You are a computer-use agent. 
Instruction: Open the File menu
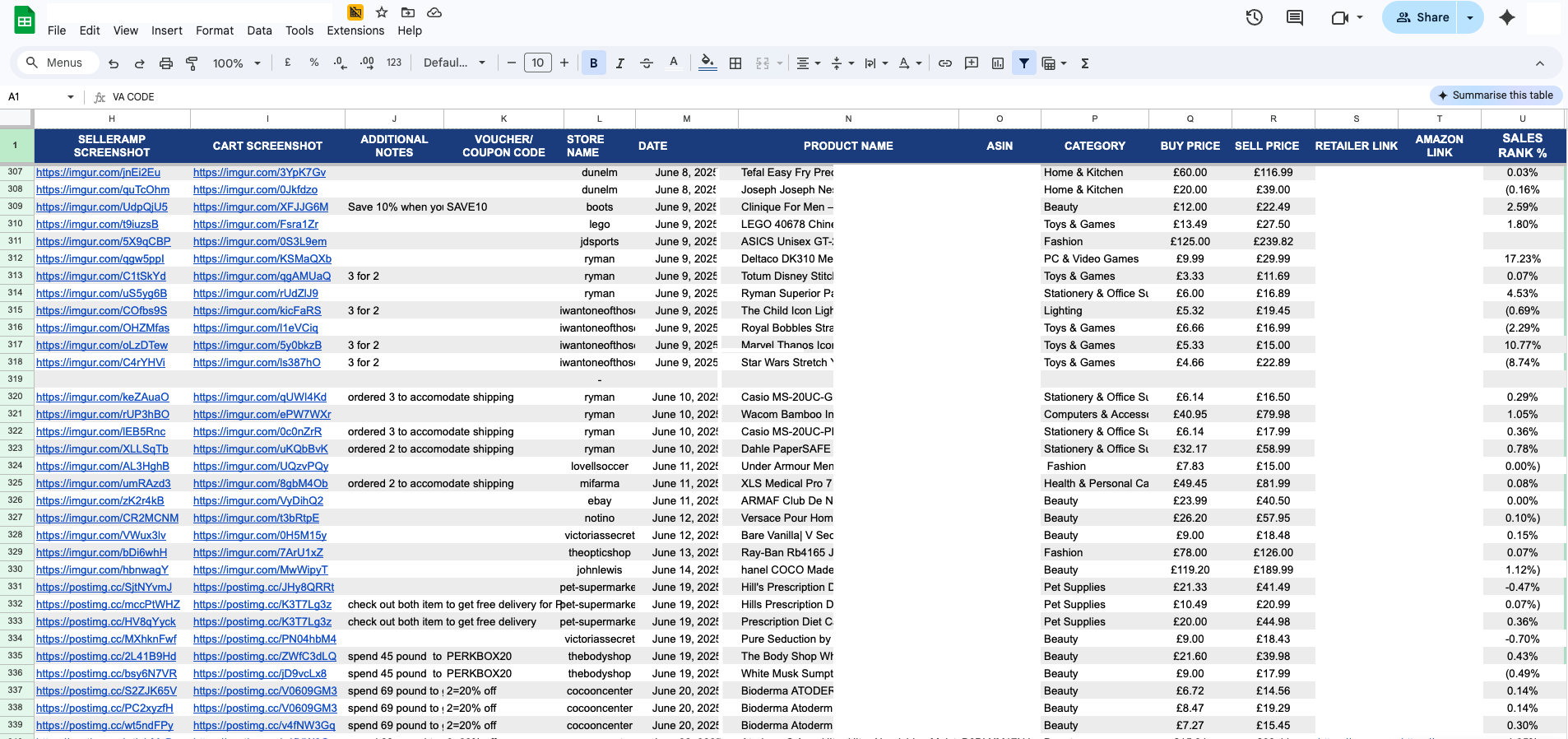tap(57, 30)
